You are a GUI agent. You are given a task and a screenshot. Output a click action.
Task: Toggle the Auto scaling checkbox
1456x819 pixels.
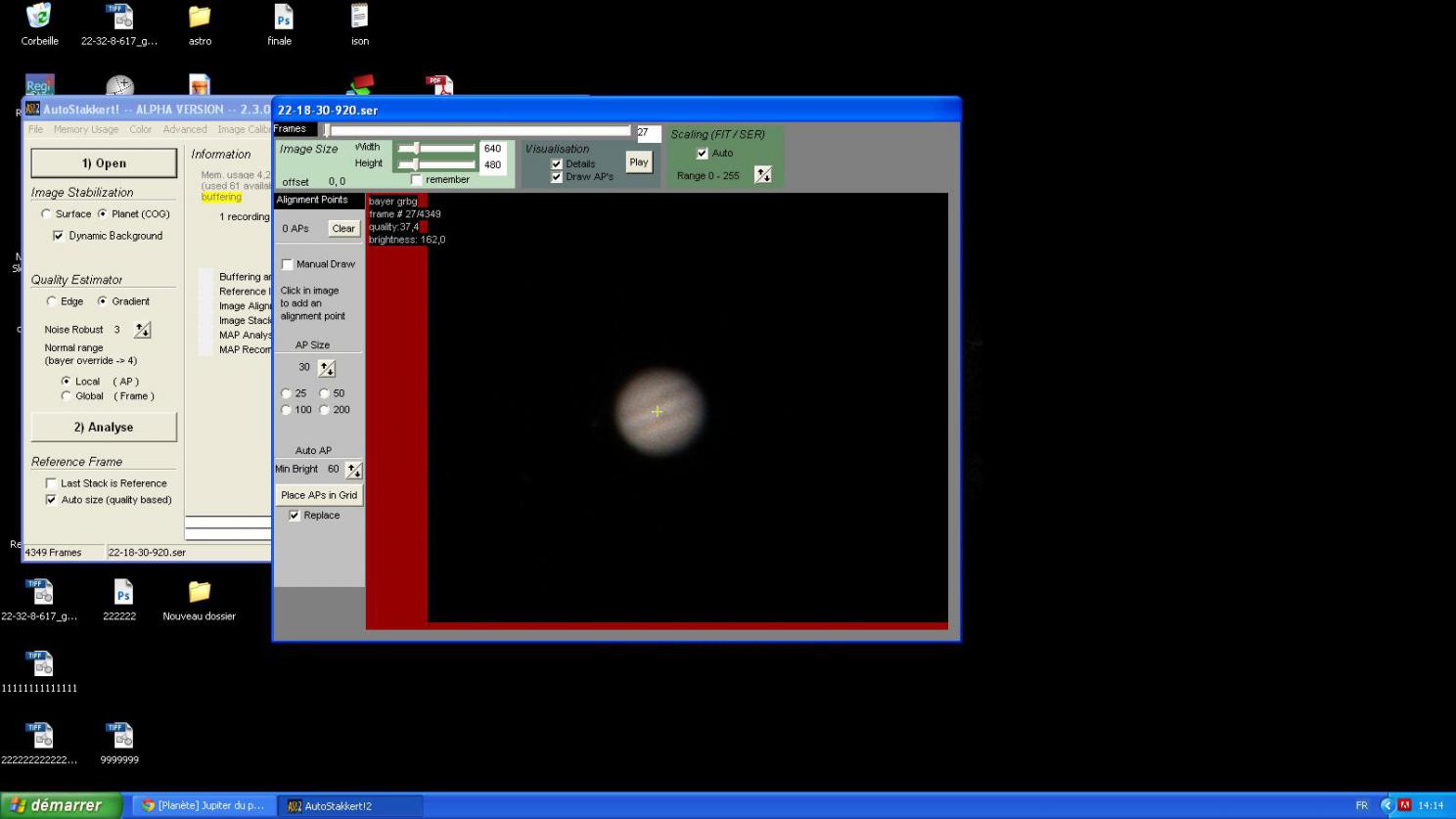tap(702, 154)
